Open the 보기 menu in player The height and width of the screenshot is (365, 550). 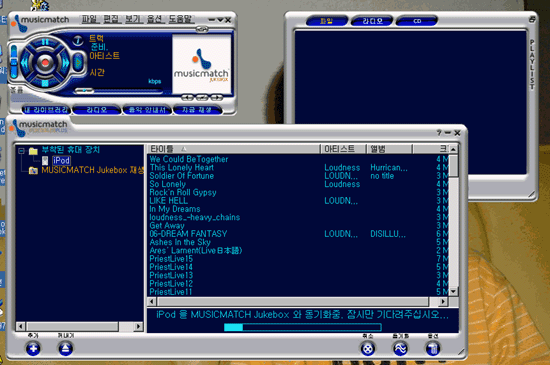click(133, 19)
